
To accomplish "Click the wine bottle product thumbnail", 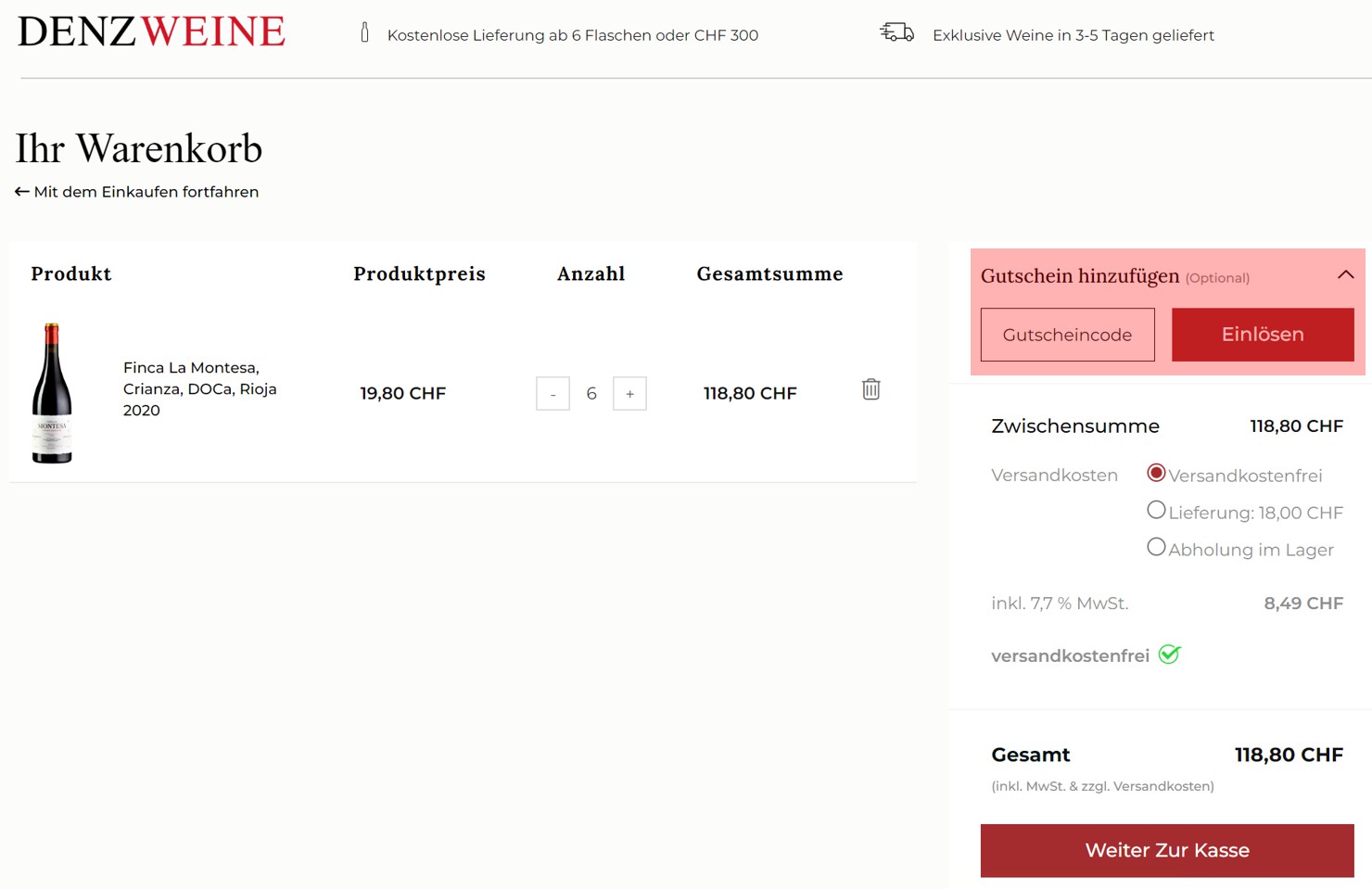I will [52, 393].
